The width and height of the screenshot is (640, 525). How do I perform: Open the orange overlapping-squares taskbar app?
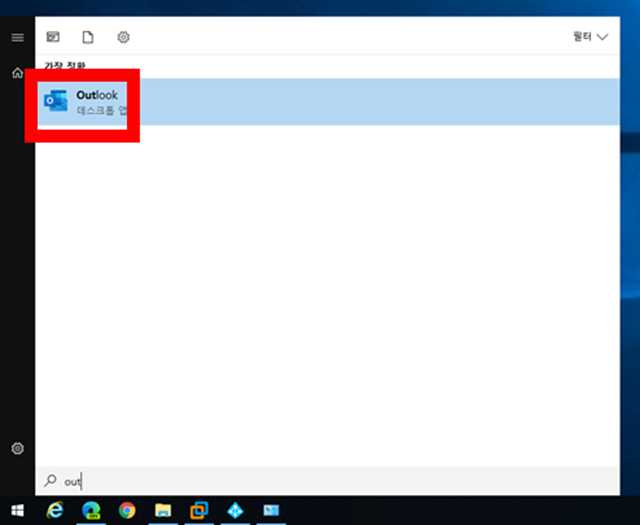(x=199, y=510)
